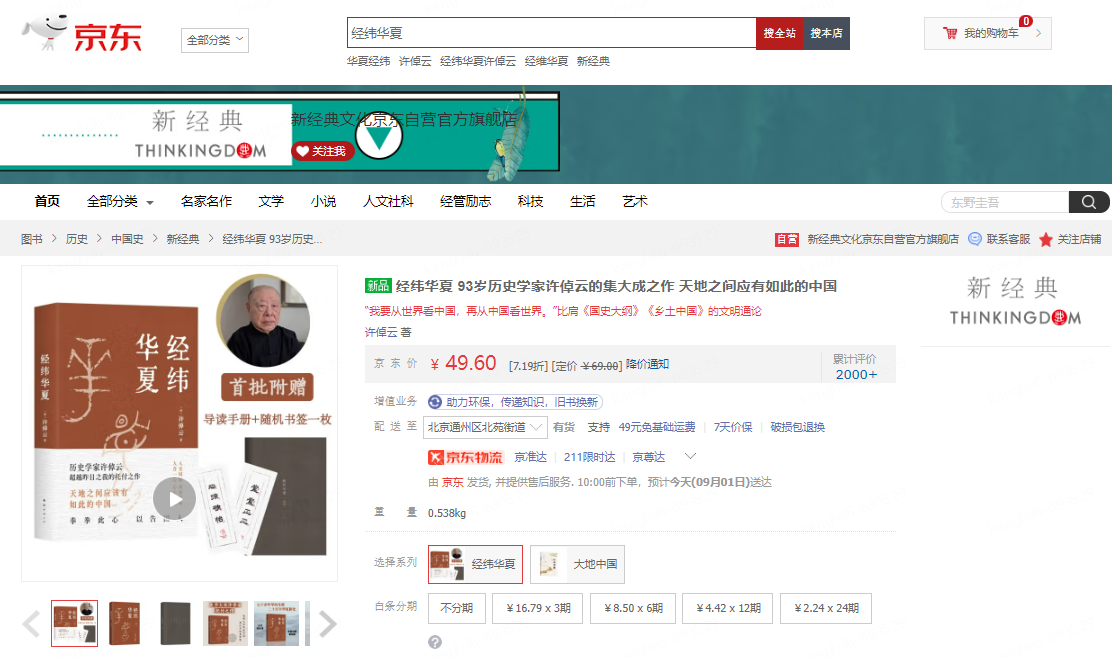The image size is (1112, 658).
Task: Expand the logistics services chevron
Action: [x=690, y=456]
